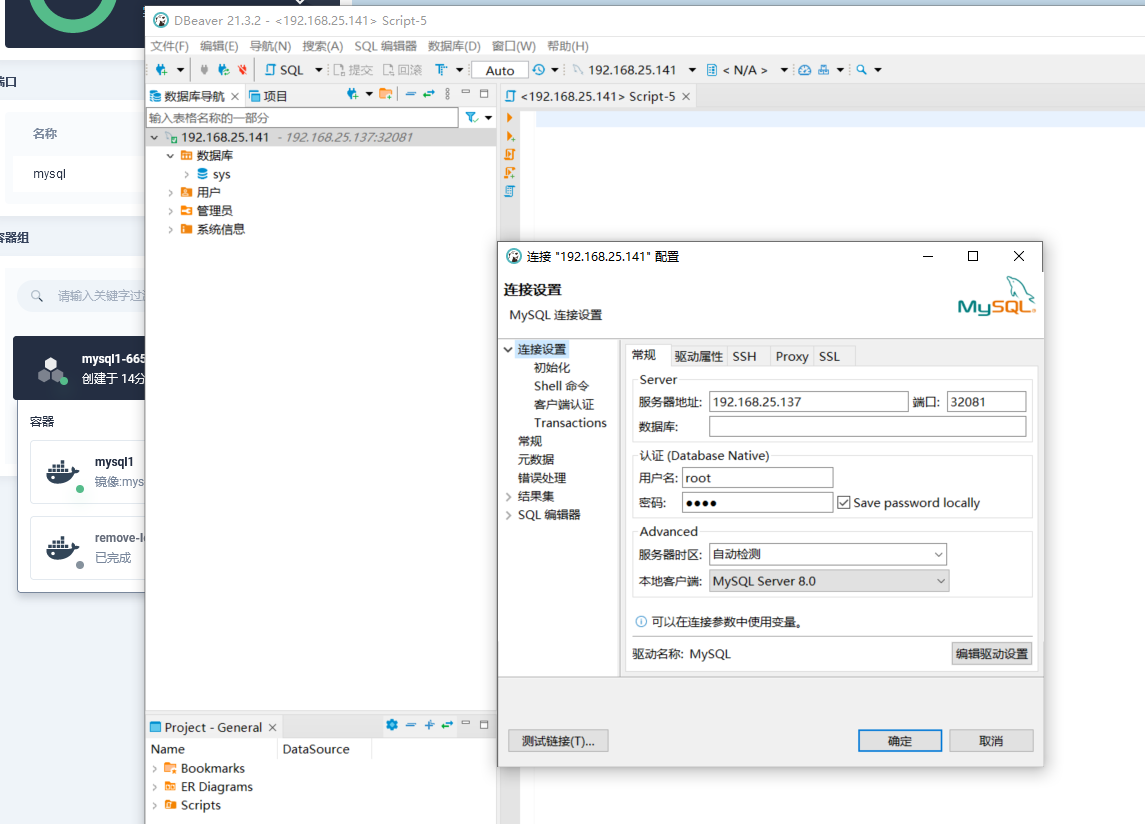Click the 服务器地址 input field
The image size is (1145, 824).
pyautogui.click(x=808, y=402)
